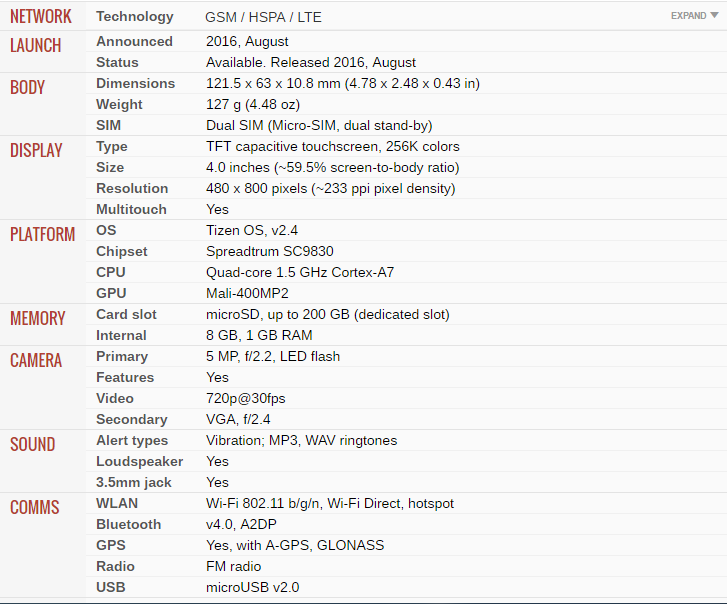The image size is (727, 604).
Task: Select the 3.5mm jack label
Action: [x=133, y=482]
